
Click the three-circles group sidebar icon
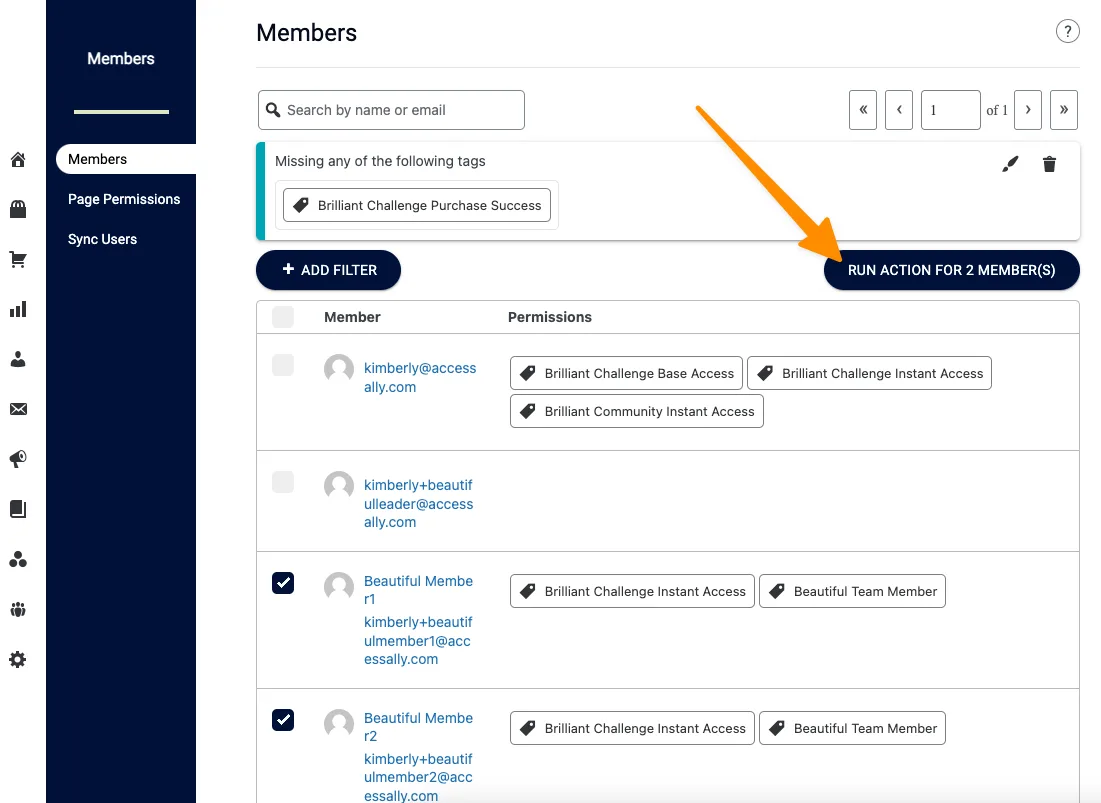click(18, 559)
